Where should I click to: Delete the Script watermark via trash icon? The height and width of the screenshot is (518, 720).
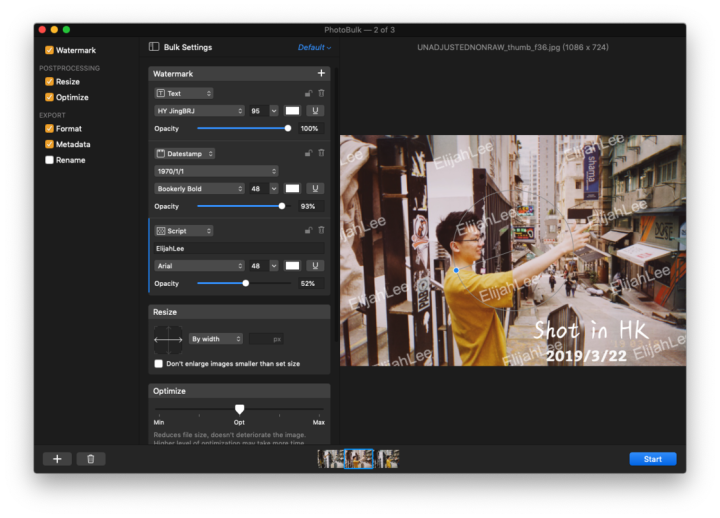click(x=321, y=230)
